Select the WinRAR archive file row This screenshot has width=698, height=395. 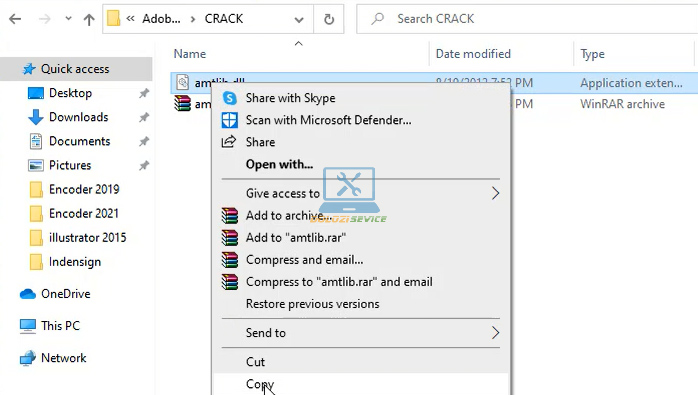click(x=434, y=104)
